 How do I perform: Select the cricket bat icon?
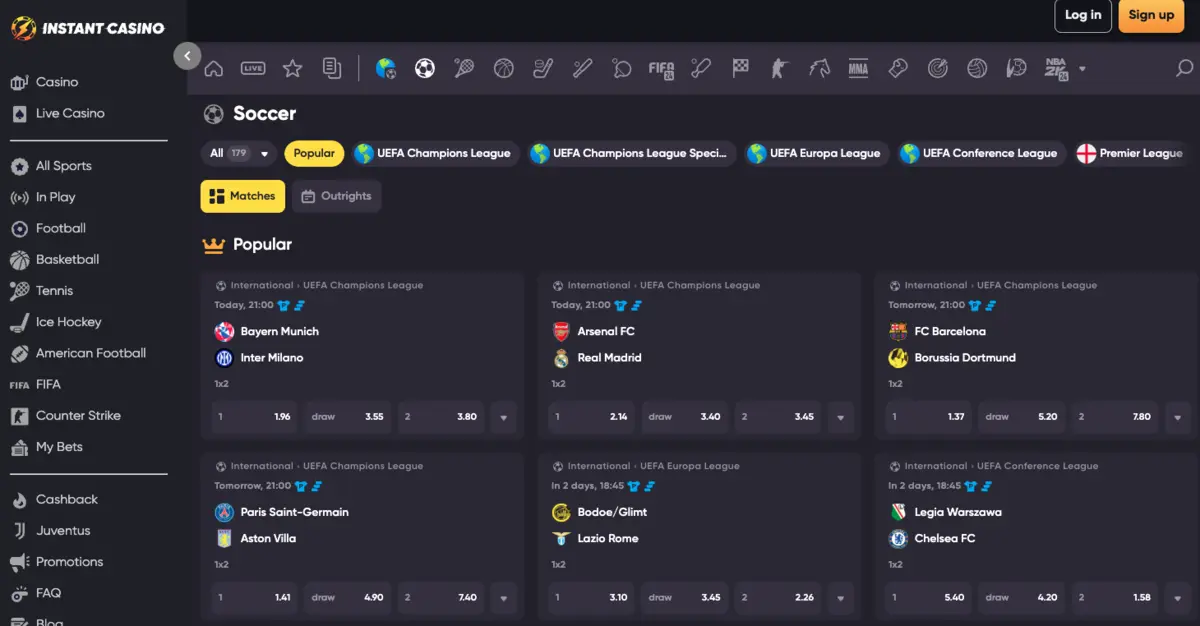701,69
